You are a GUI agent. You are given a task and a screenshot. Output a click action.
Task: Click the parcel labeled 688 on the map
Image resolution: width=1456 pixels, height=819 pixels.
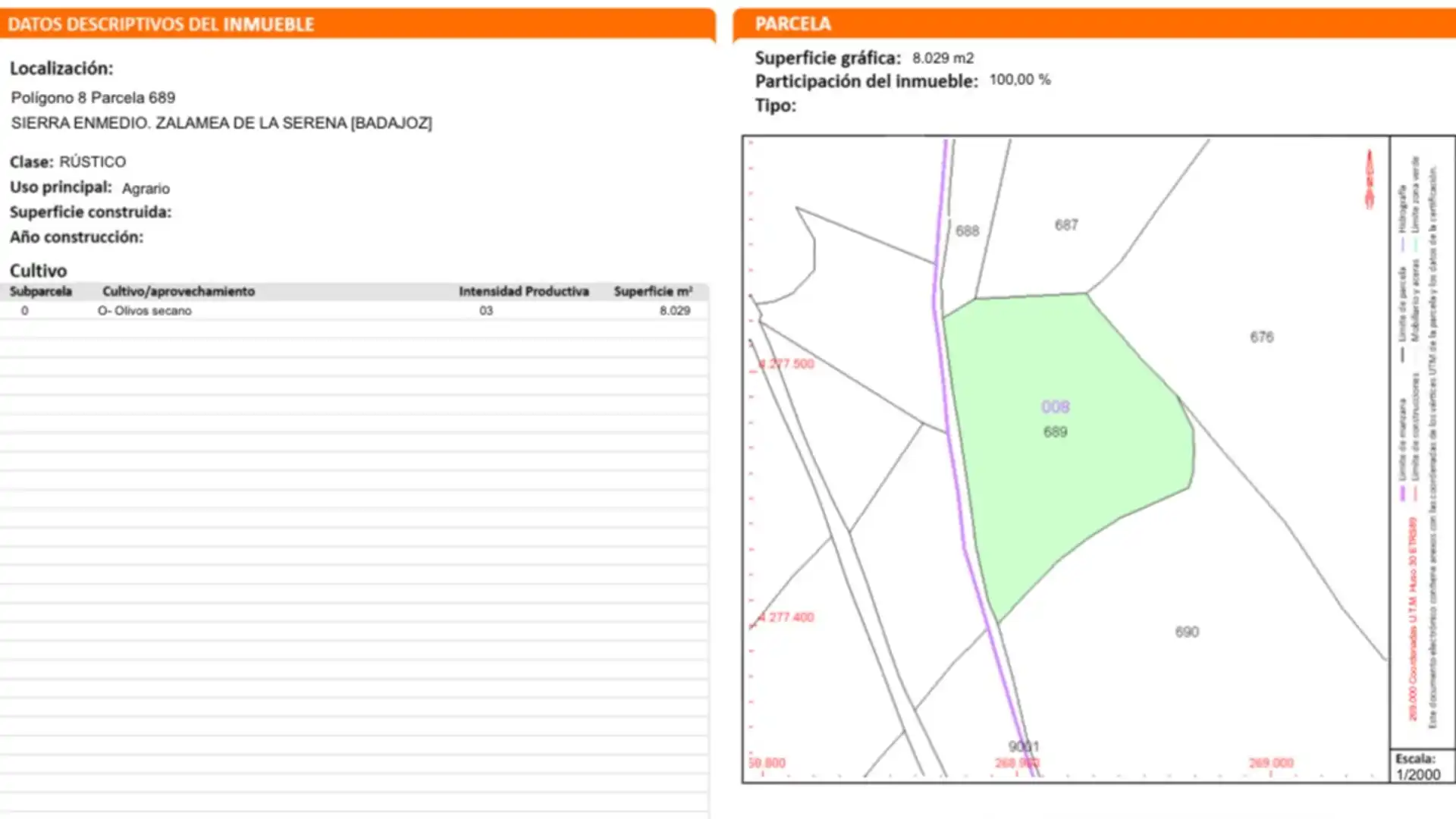[969, 230]
